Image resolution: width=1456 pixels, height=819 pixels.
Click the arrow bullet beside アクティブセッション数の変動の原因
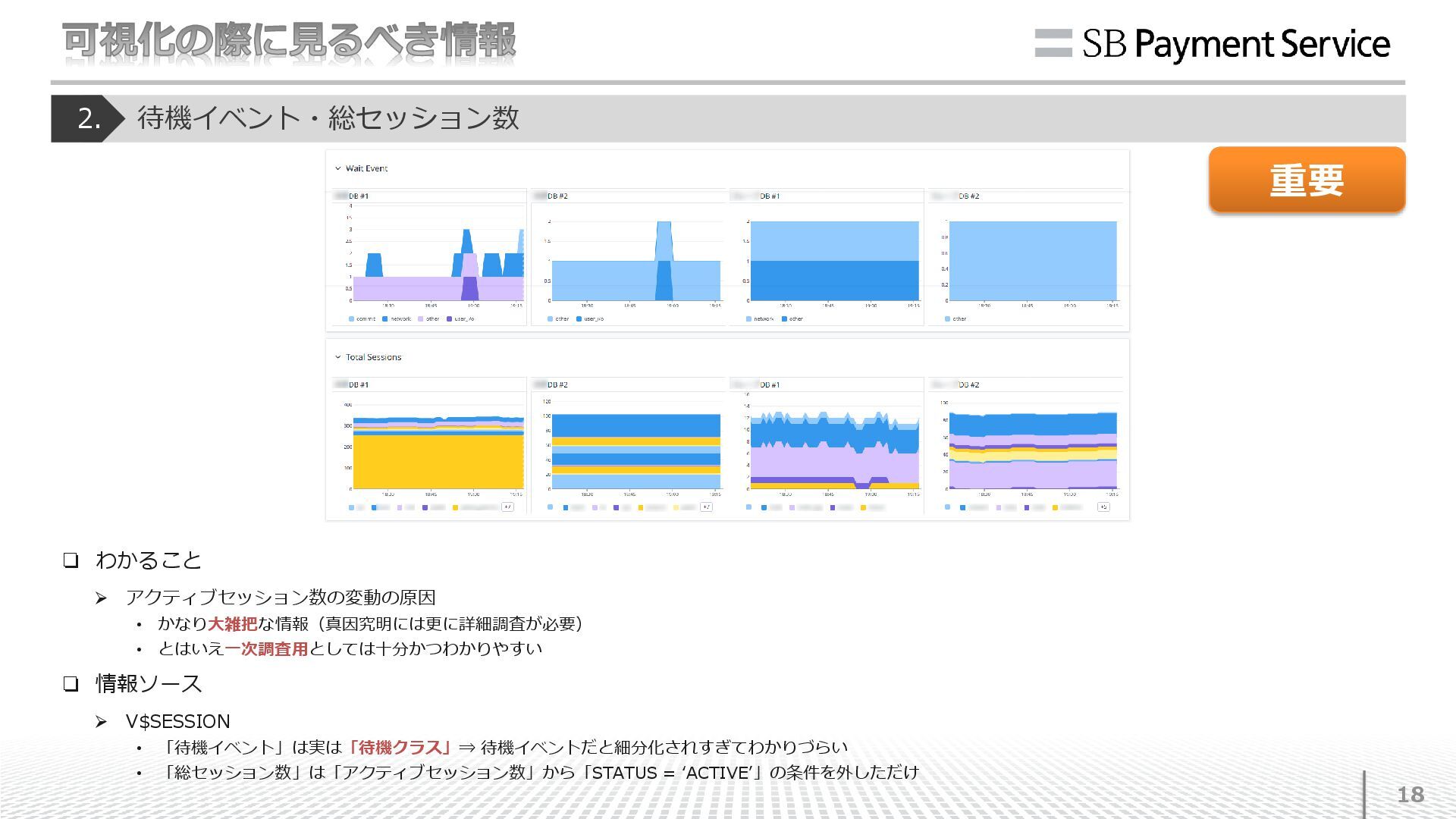tap(101, 598)
